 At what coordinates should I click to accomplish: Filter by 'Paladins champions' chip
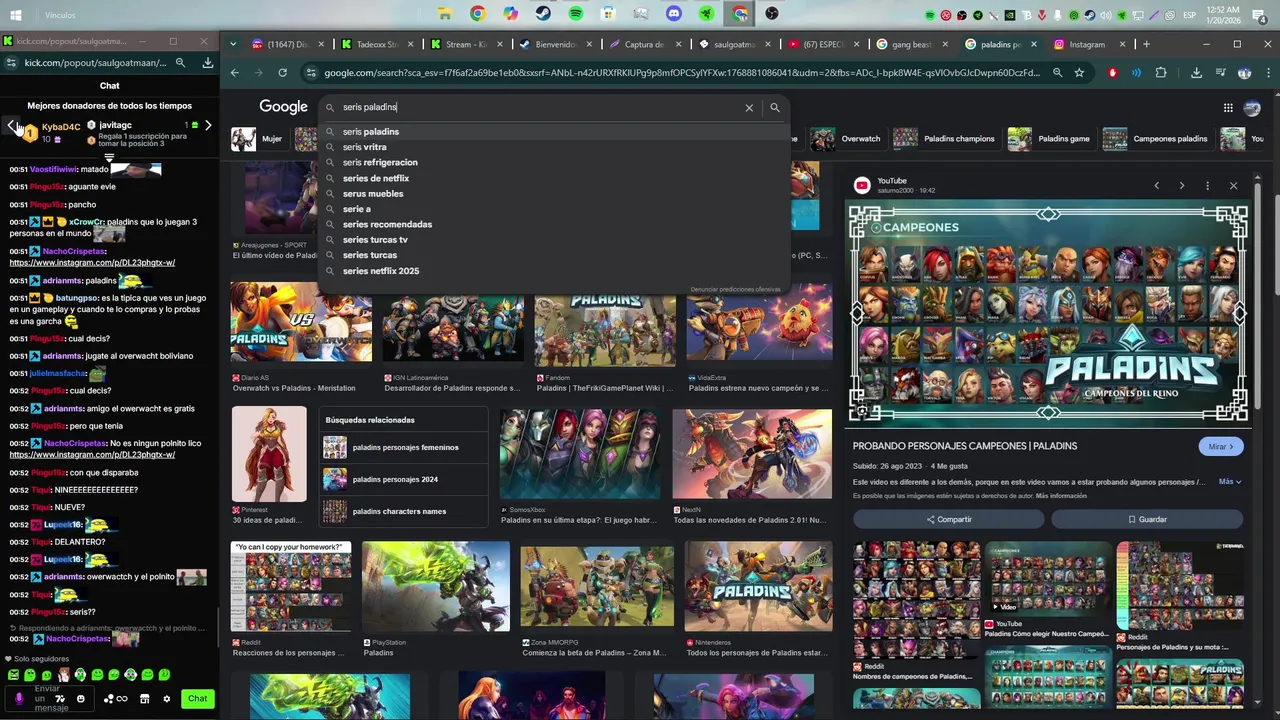click(x=945, y=139)
